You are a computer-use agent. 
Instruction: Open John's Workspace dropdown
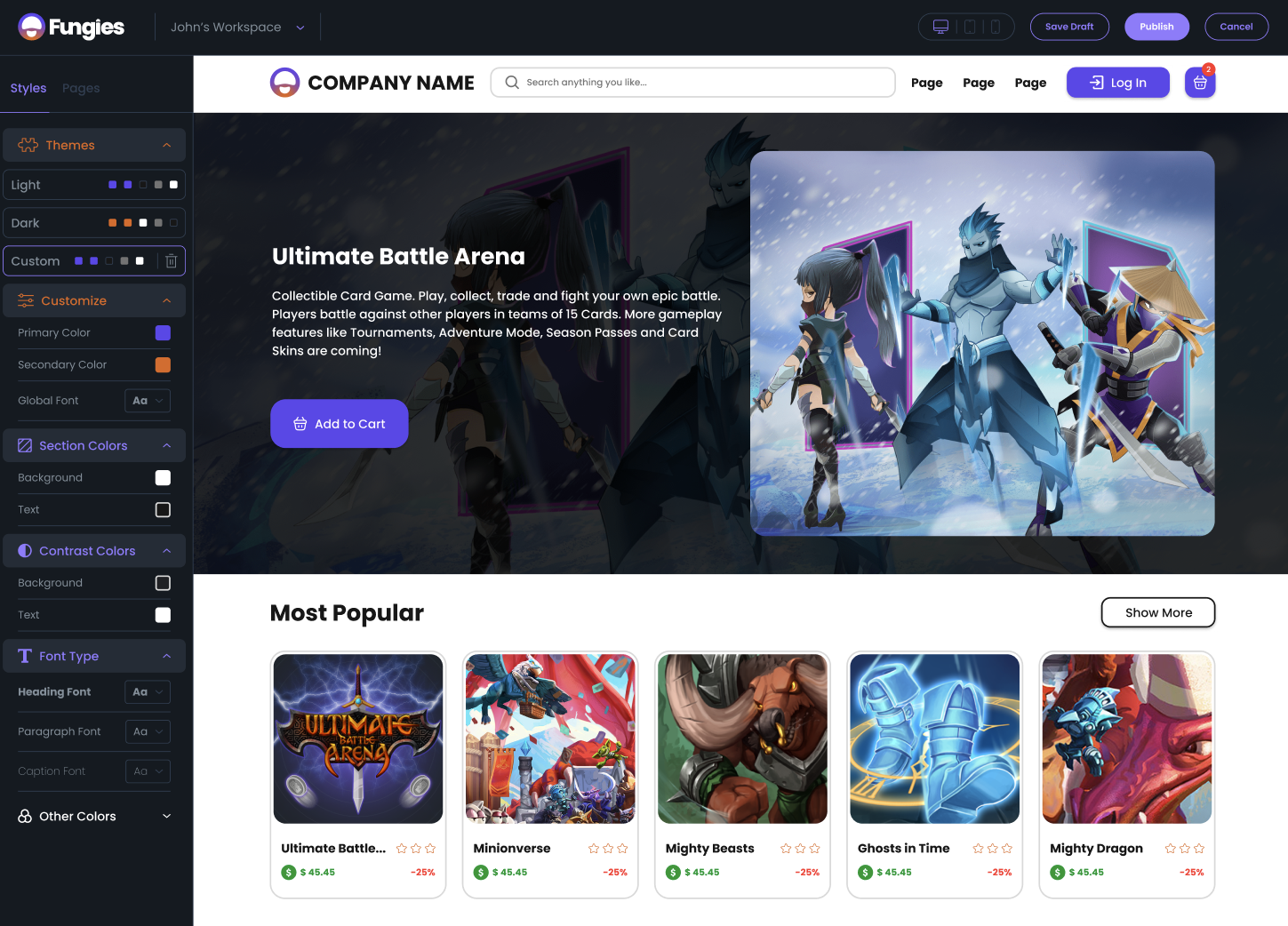pyautogui.click(x=237, y=28)
